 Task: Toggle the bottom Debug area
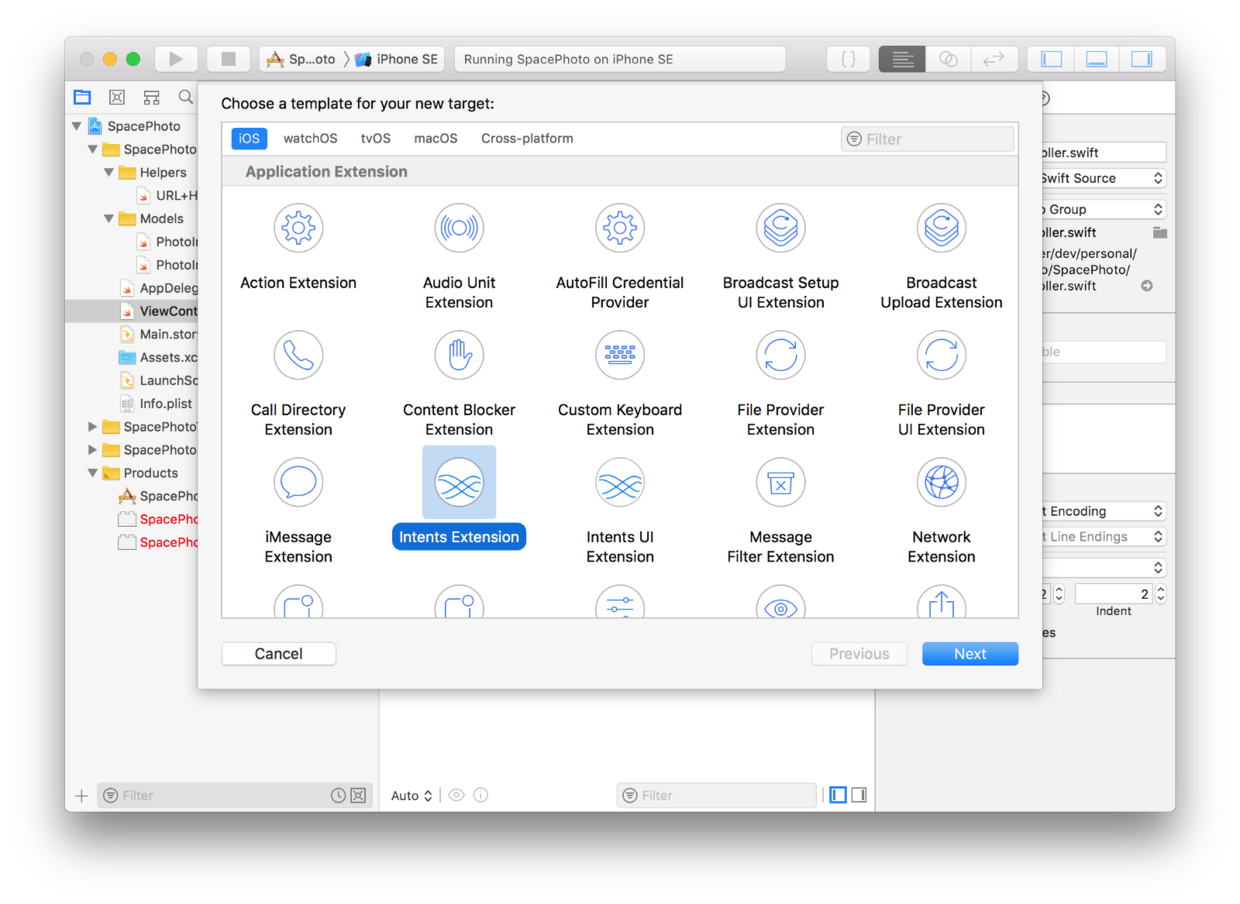point(1096,59)
